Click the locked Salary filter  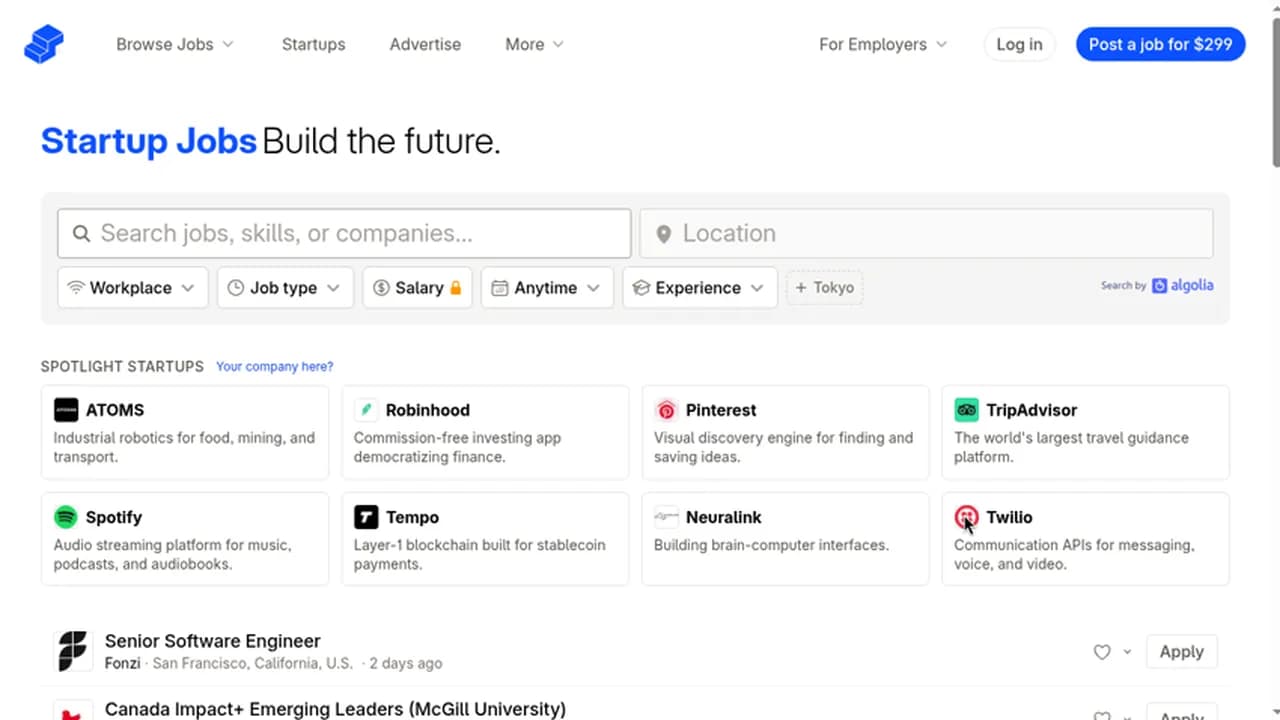pos(417,287)
